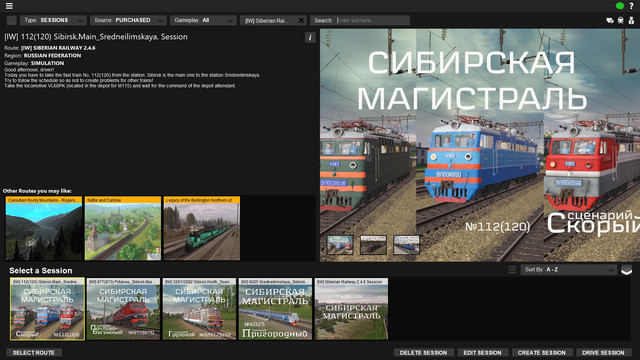Screen dimensions: 640x360
Task: Open the Canadian Rocky Mountains route suggestion
Action: tap(44, 229)
